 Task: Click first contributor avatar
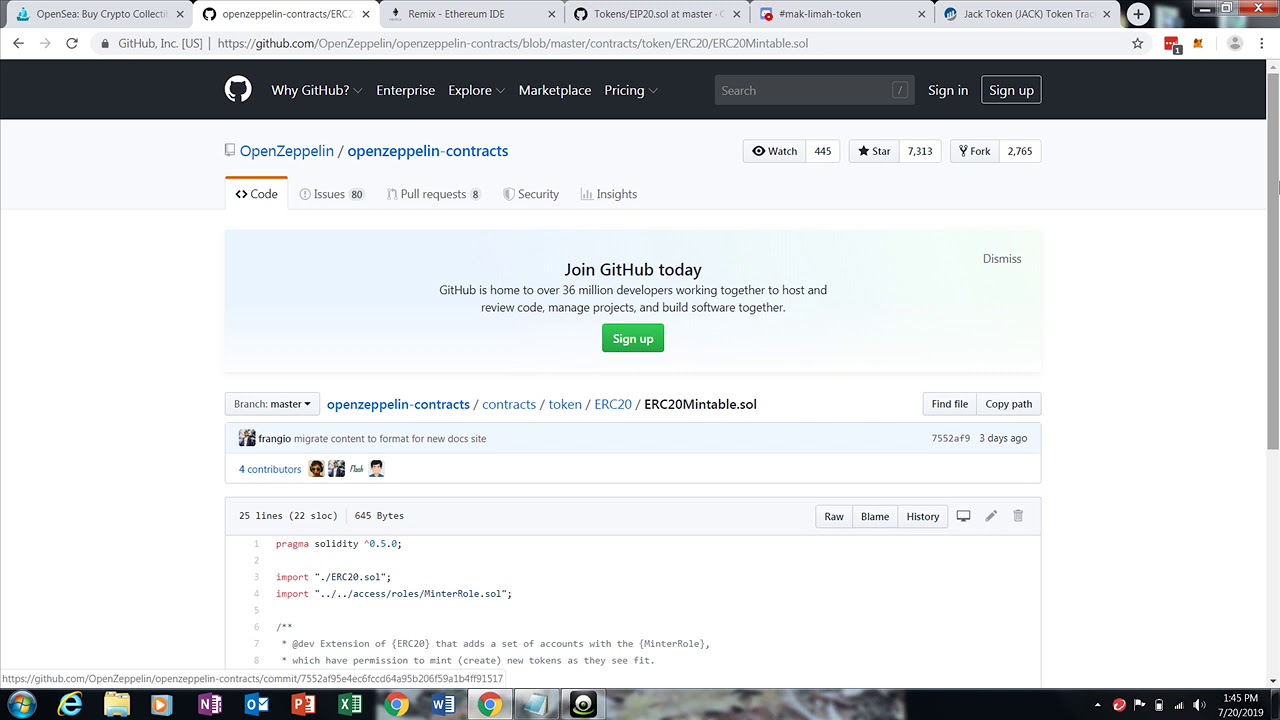point(317,468)
